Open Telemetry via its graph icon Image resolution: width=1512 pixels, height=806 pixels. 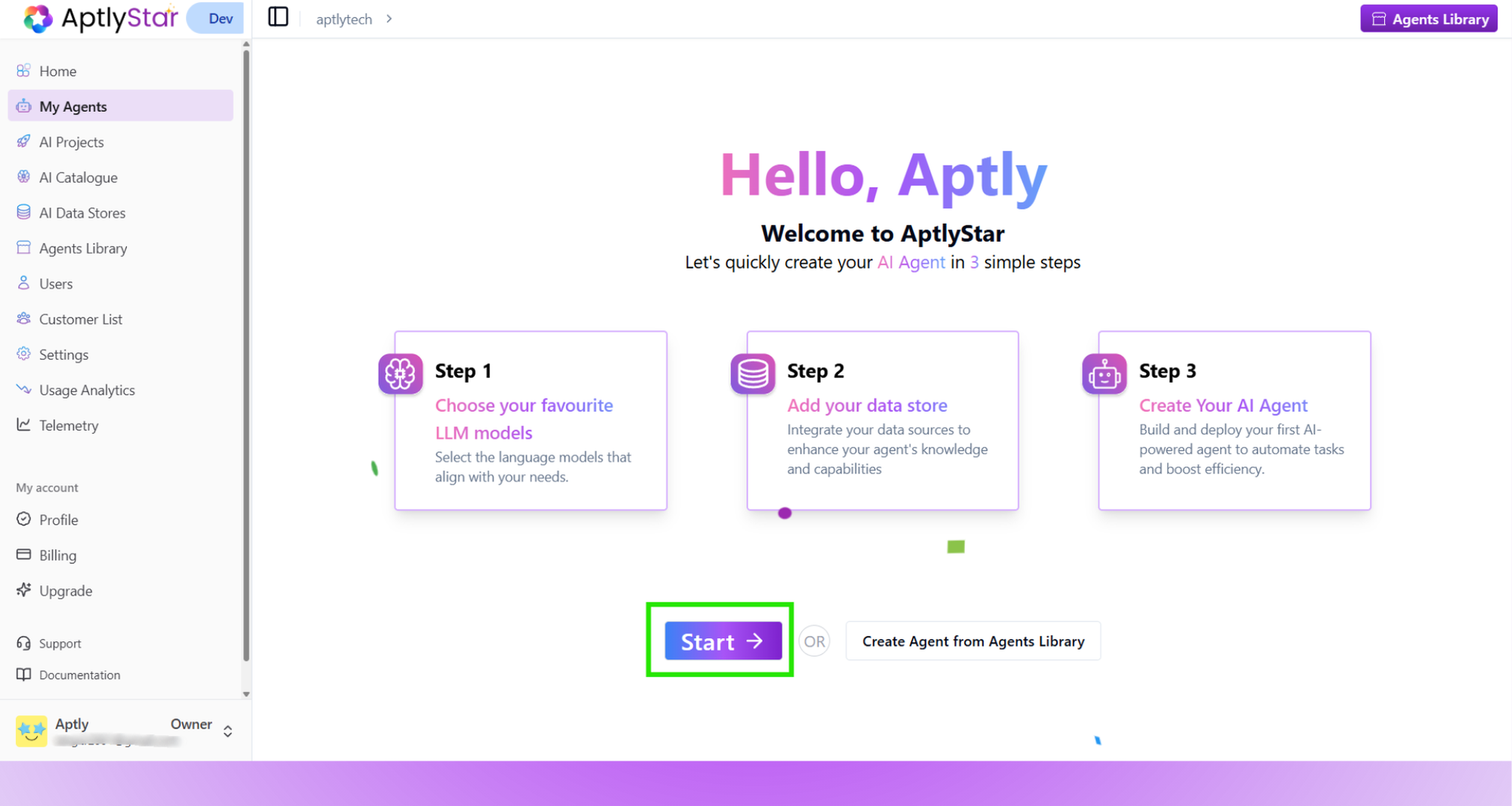[24, 425]
